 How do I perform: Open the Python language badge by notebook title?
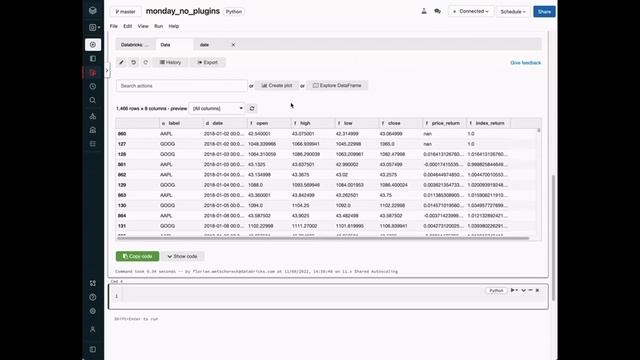tap(234, 11)
